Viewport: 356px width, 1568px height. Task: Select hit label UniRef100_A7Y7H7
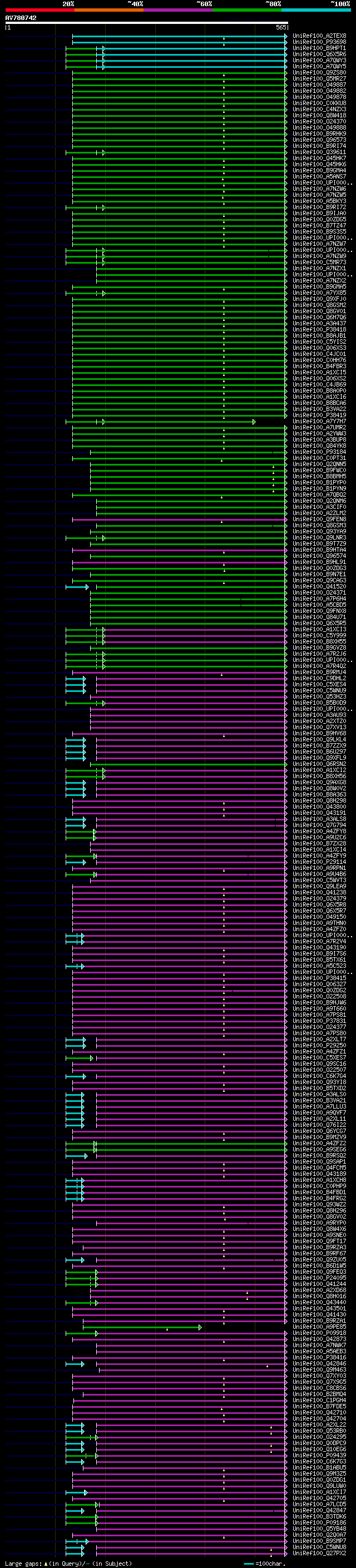pyautogui.click(x=319, y=421)
